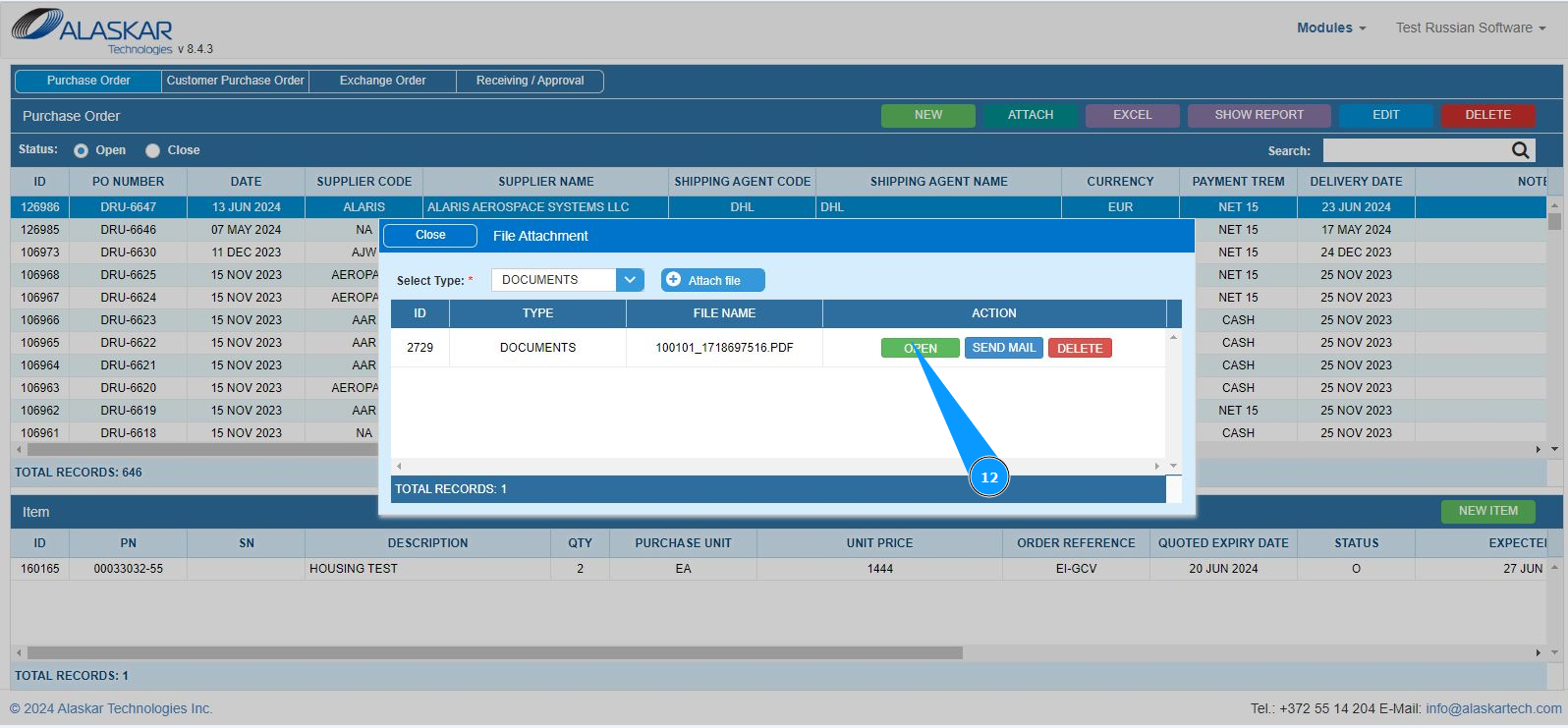Open the Test Russian Software user menu
This screenshot has width=1568, height=728.
point(1471,28)
